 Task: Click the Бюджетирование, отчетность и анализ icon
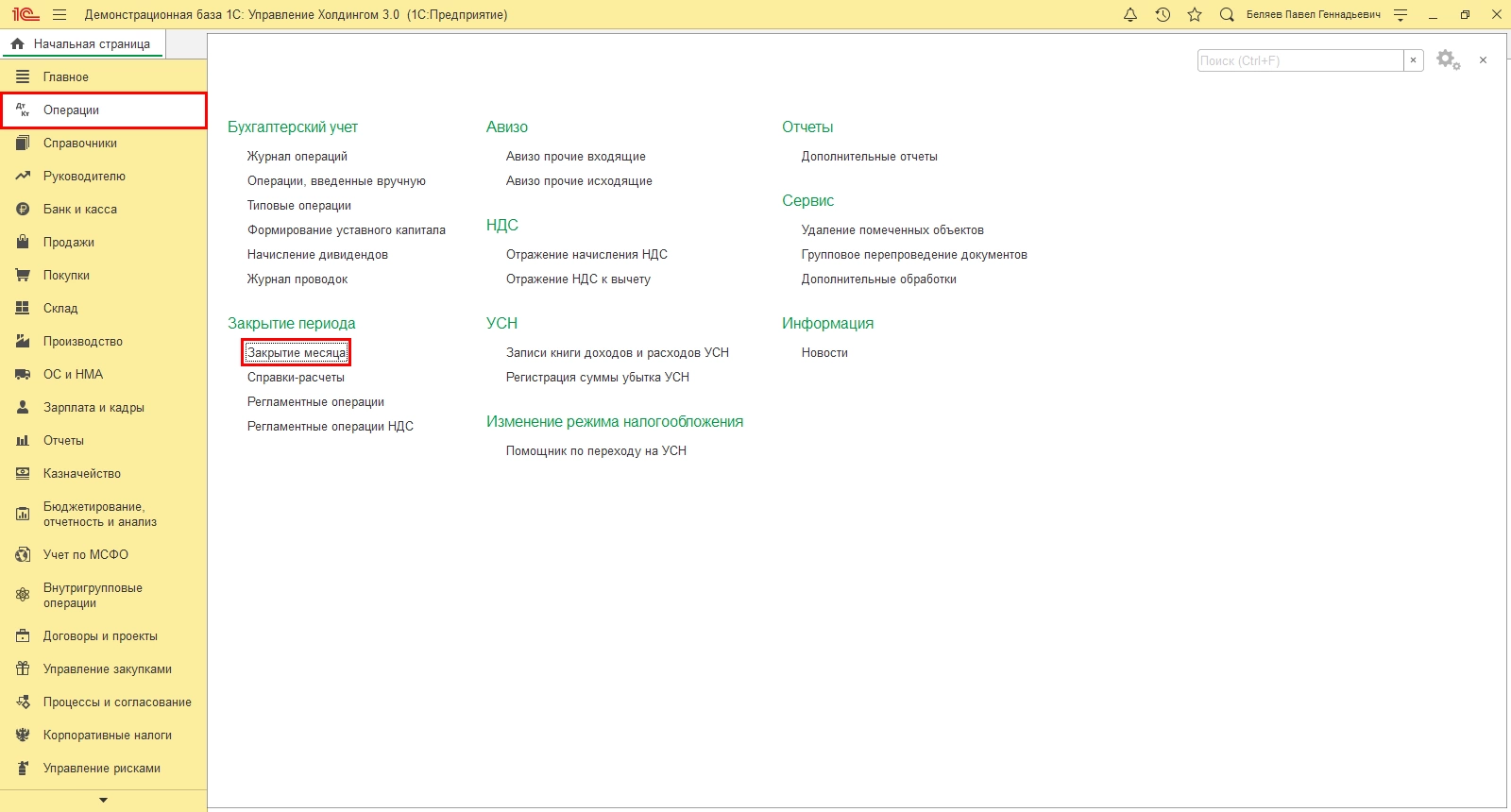23,515
